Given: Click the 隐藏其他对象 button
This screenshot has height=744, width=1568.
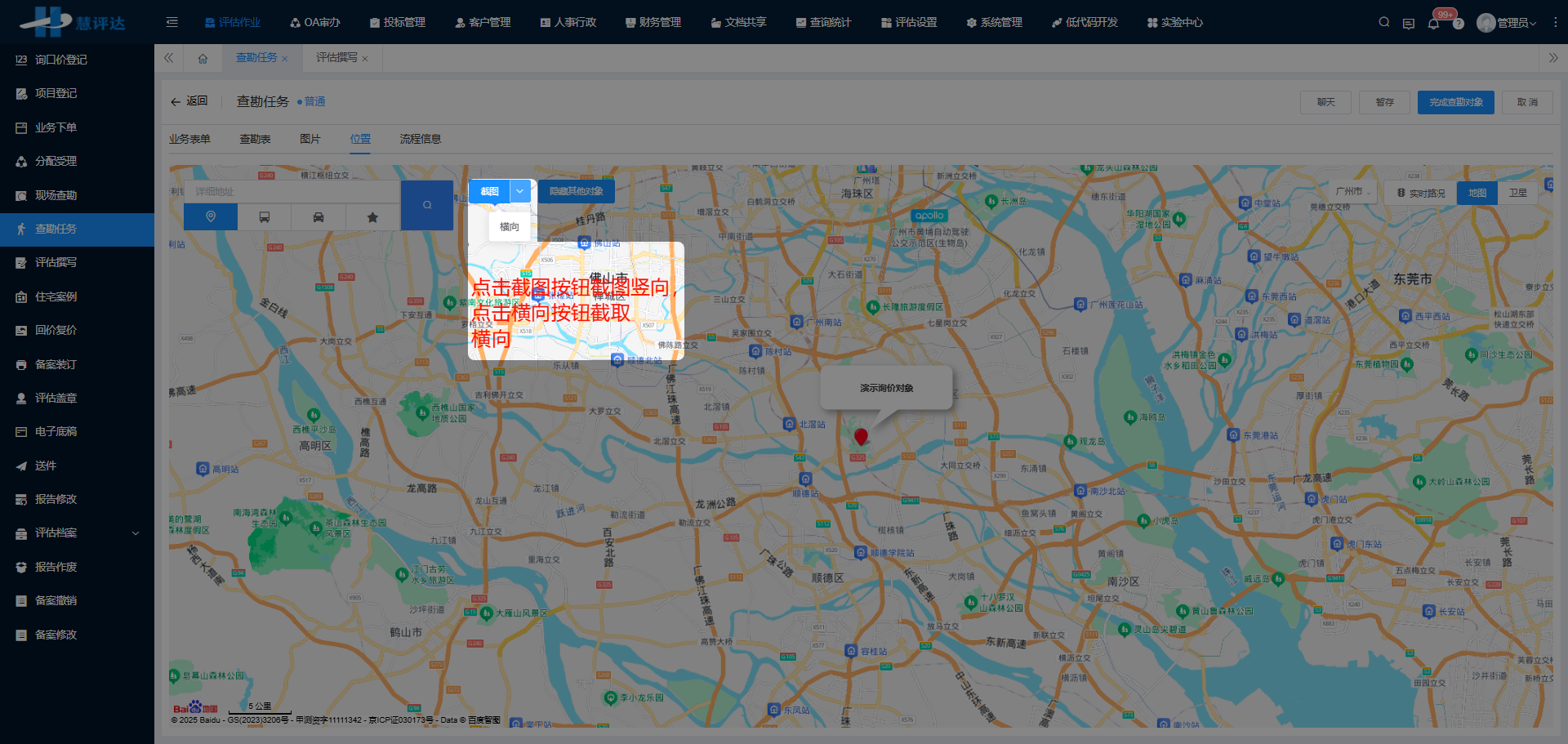Looking at the screenshot, I should click(576, 191).
